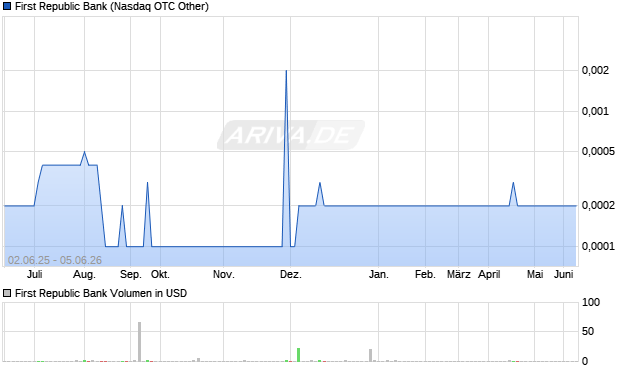Image resolution: width=620 pixels, height=371 pixels.
Task: Click the date range '02.06.25 - 05.06.26'
Action: coord(55,260)
